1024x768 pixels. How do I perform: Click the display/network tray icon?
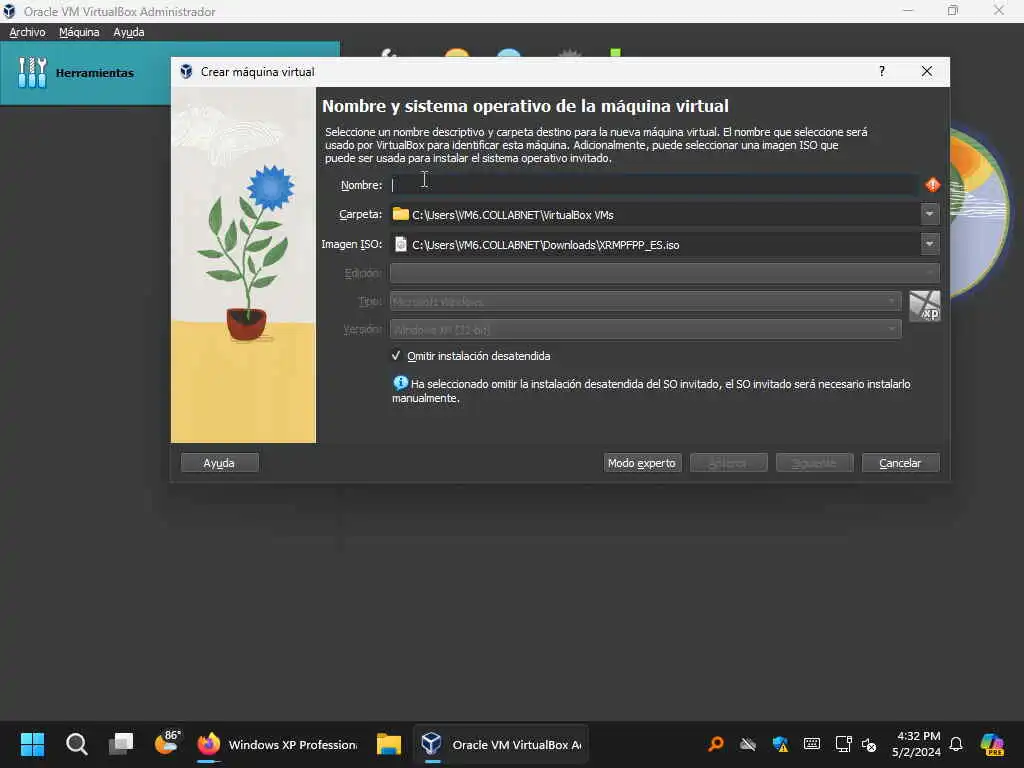(843, 744)
